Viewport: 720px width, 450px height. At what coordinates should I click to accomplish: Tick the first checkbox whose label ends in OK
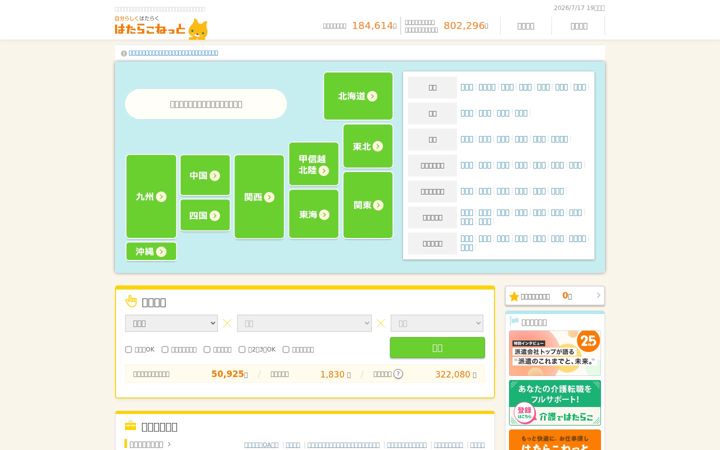(129, 349)
